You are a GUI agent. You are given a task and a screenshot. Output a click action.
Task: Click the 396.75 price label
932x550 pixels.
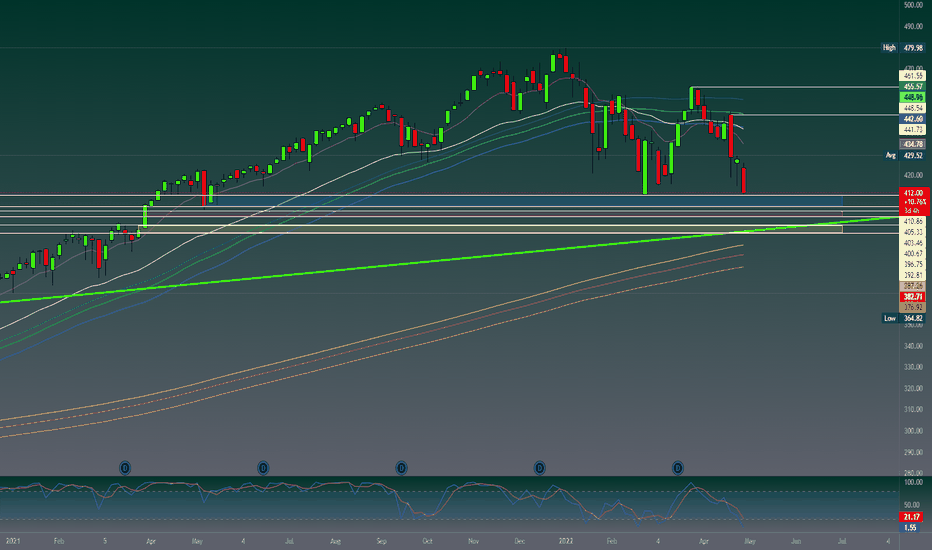tap(913, 264)
